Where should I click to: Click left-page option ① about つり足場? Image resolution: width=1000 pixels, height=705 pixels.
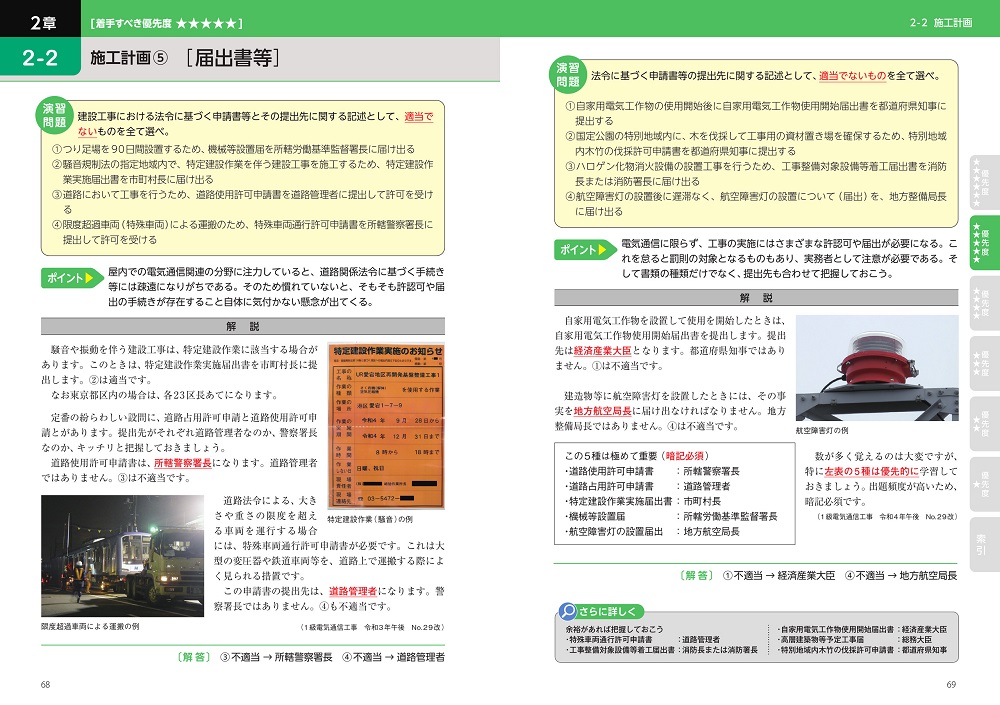pos(233,149)
